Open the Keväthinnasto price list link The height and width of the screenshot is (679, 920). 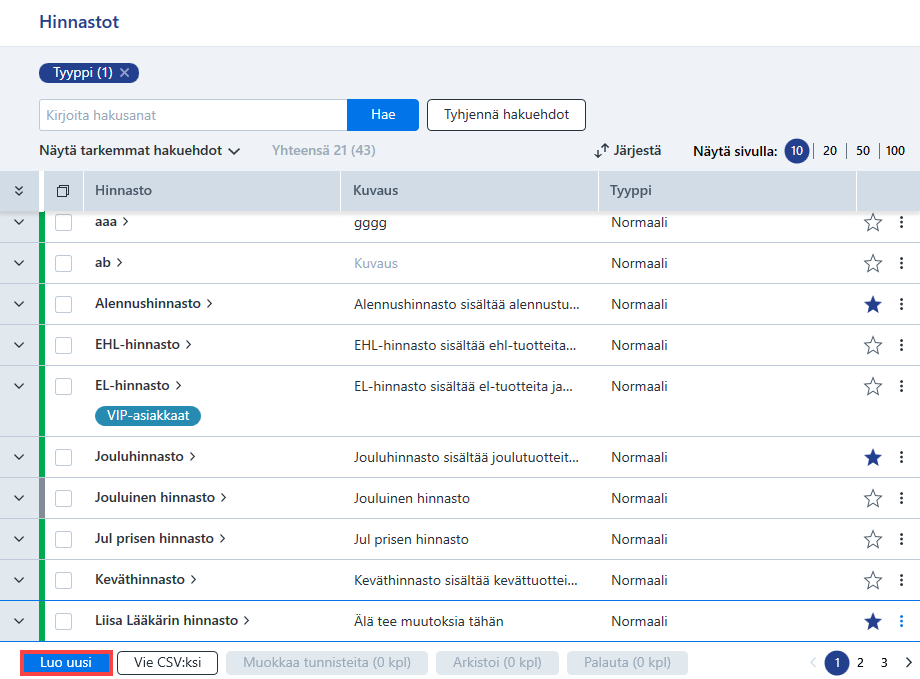[x=146, y=579]
